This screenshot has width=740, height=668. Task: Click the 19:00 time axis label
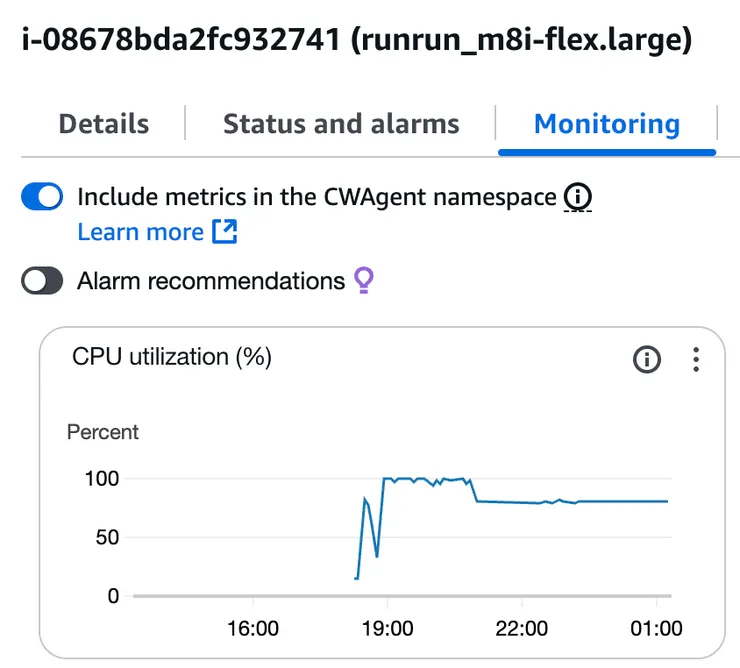[x=388, y=628]
